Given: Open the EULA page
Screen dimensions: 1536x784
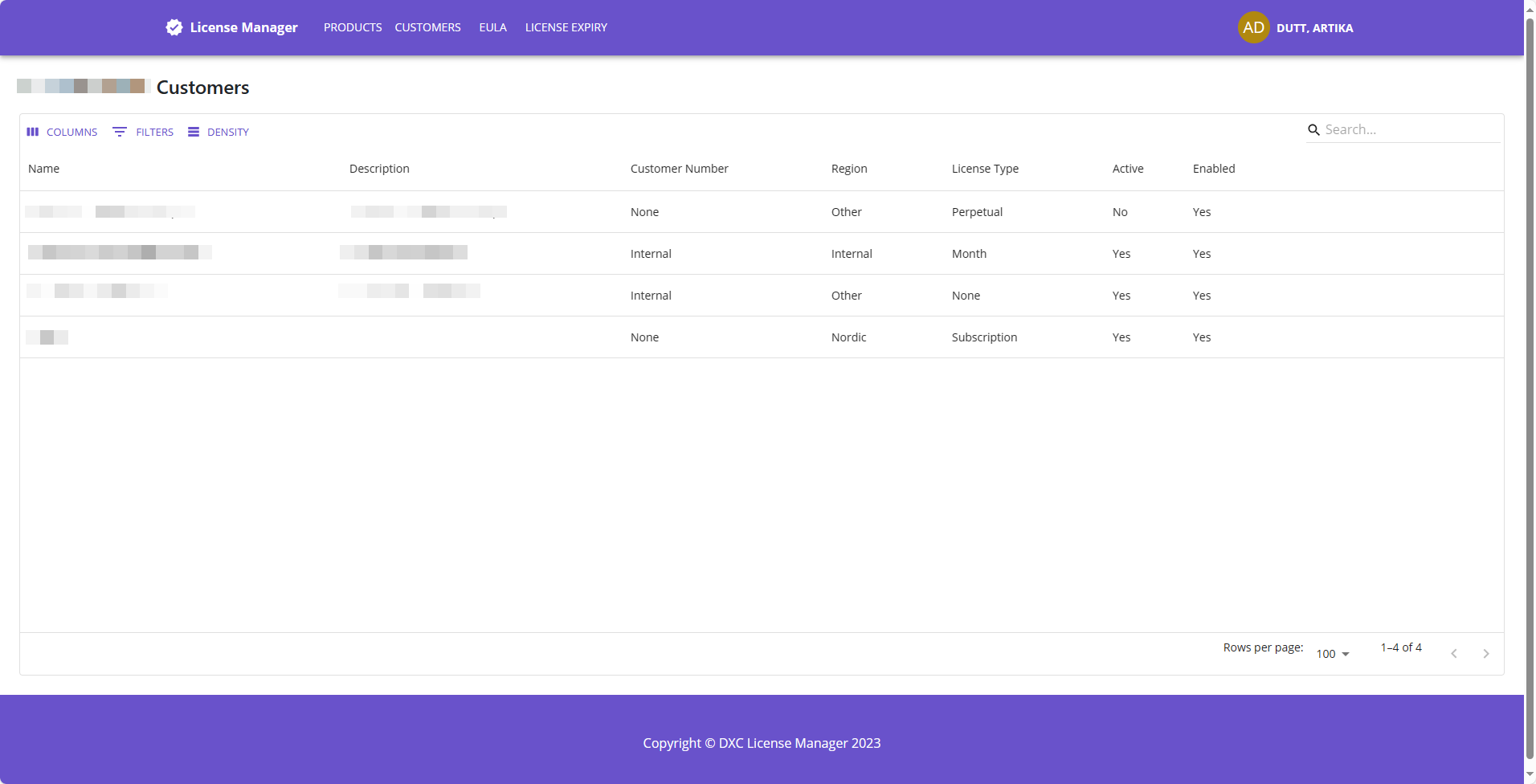Looking at the screenshot, I should point(492,27).
